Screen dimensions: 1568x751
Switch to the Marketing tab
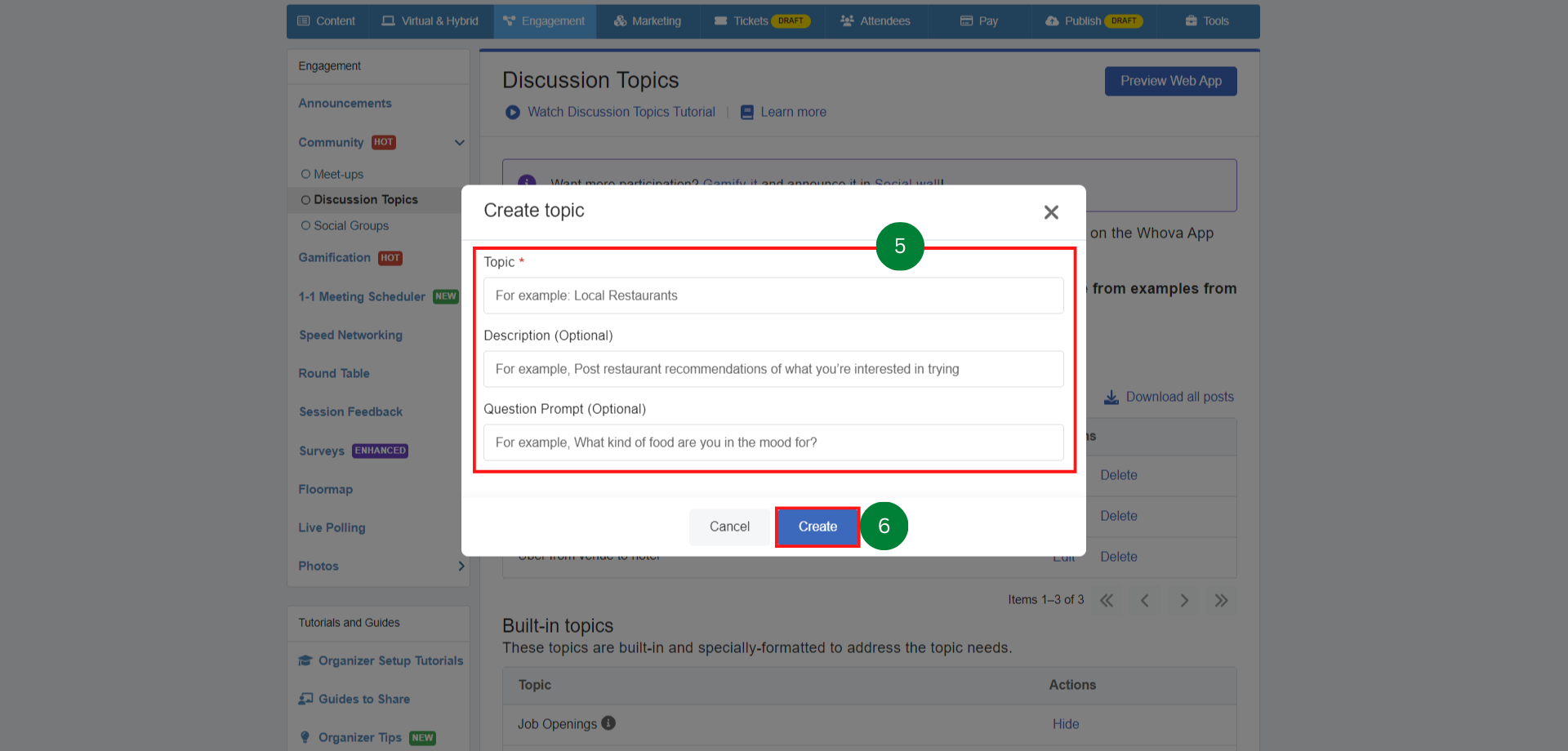[648, 21]
